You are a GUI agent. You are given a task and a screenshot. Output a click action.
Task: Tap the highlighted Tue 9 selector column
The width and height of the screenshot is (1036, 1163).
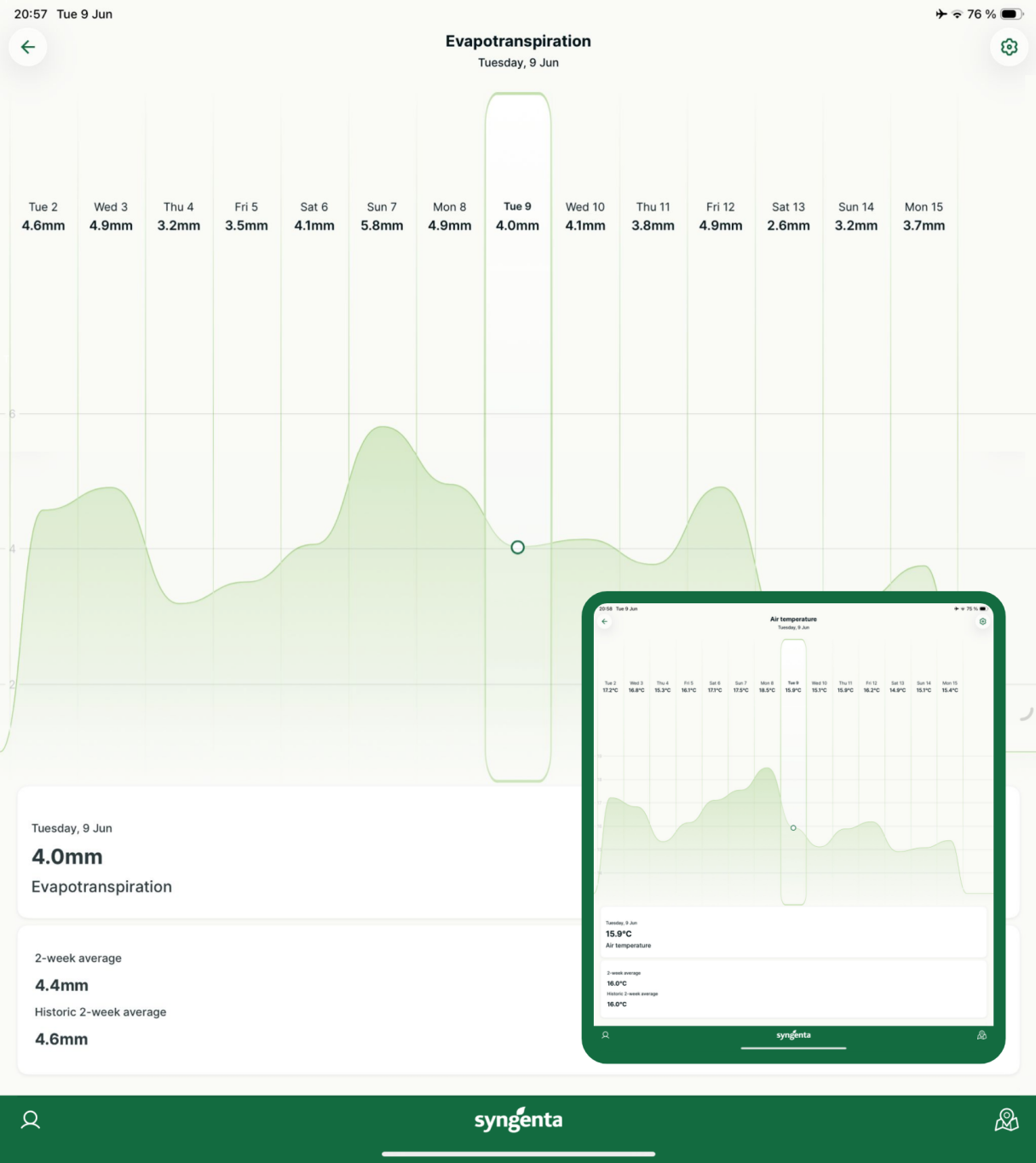(x=518, y=437)
